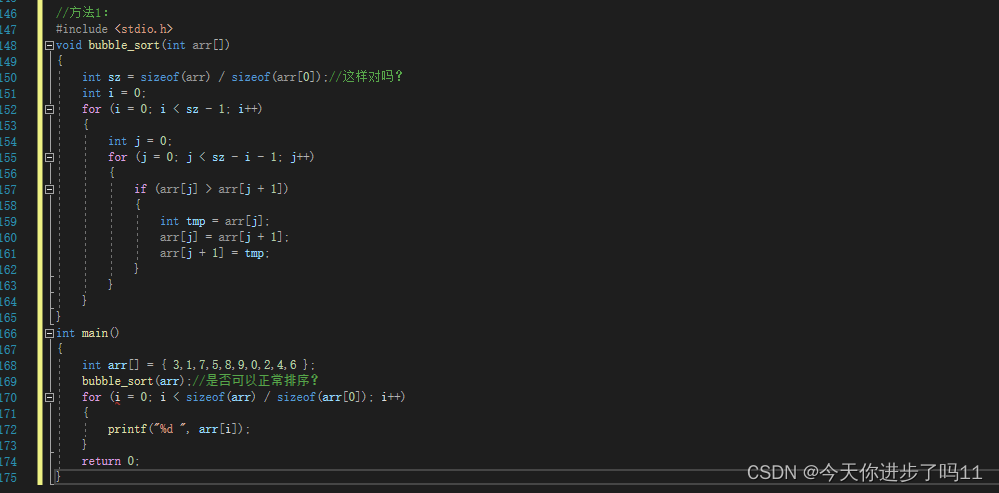The width and height of the screenshot is (999, 493).
Task: Click the int tmp = arr[j]; statement
Action: (215, 221)
